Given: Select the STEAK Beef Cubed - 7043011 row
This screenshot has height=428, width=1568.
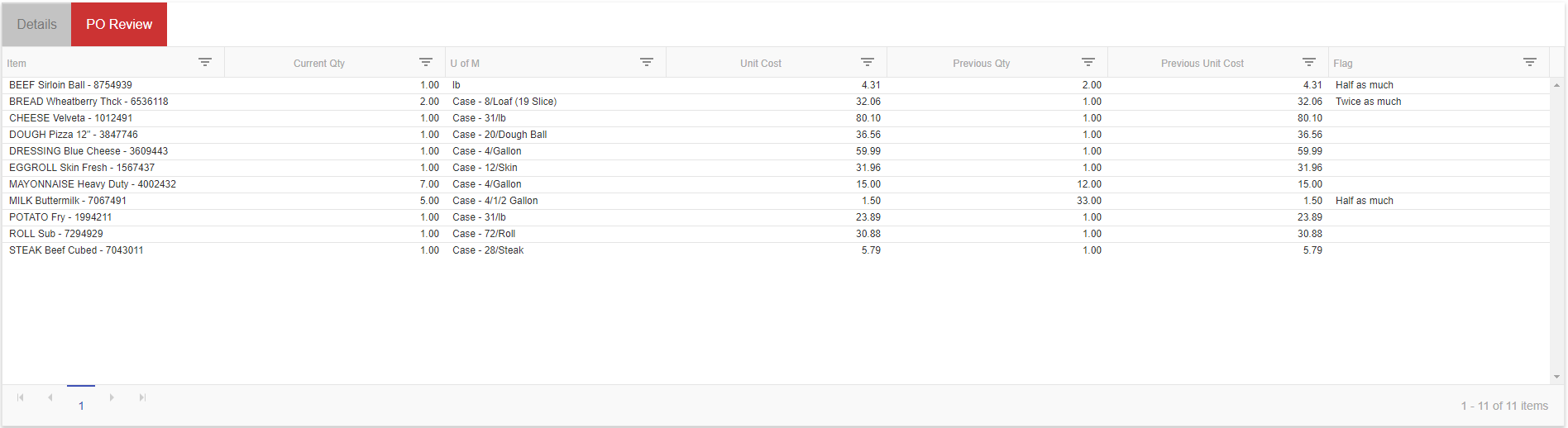Looking at the screenshot, I should [776, 250].
